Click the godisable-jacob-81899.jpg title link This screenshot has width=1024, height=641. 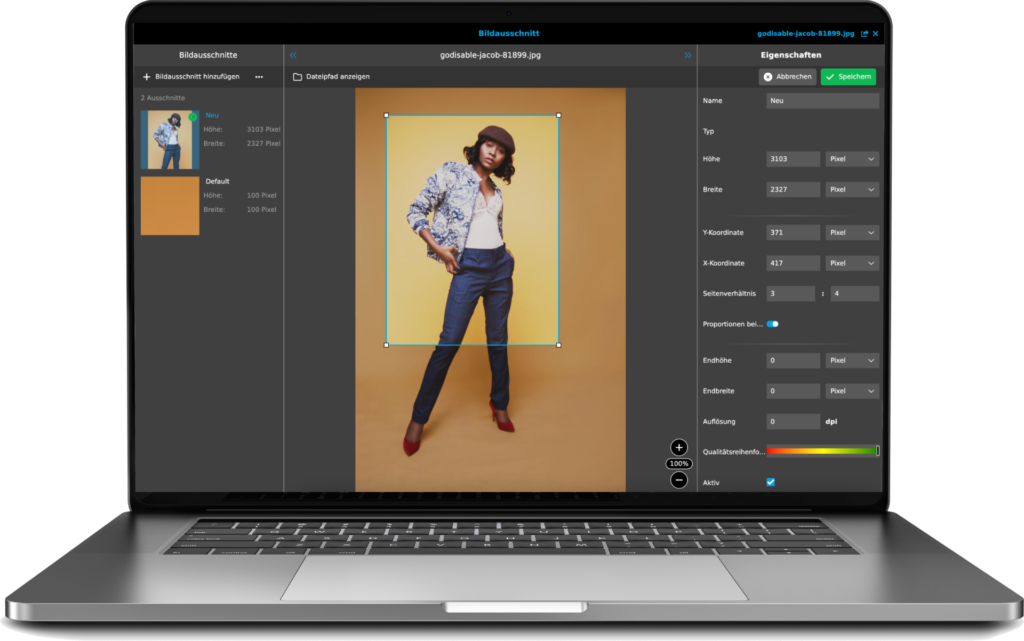point(805,33)
